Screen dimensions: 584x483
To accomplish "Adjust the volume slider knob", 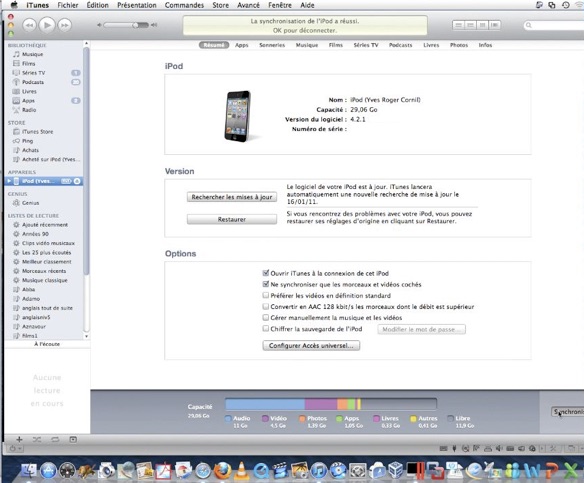I will [136, 25].
